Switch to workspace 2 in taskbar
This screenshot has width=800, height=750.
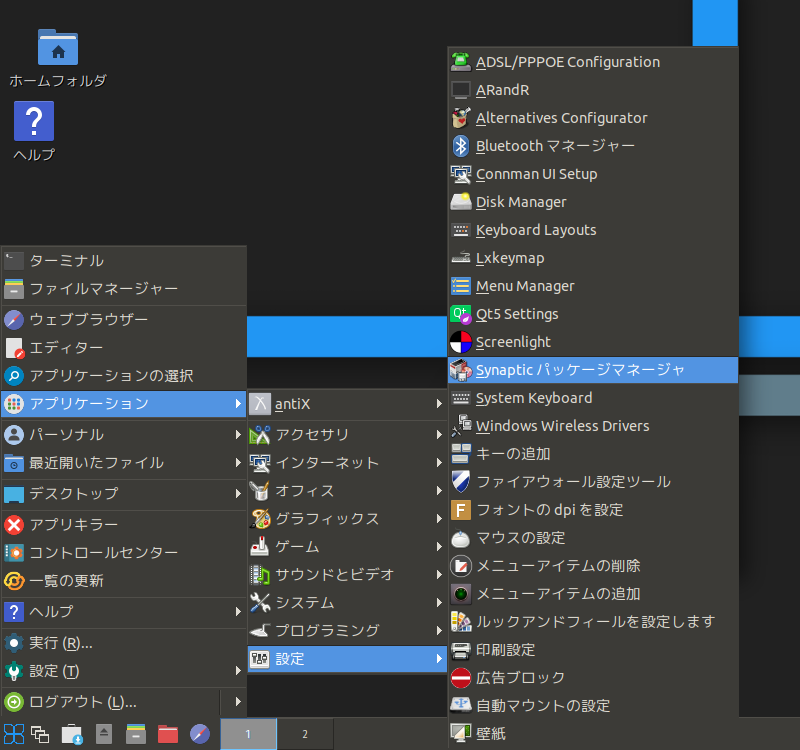pos(305,734)
